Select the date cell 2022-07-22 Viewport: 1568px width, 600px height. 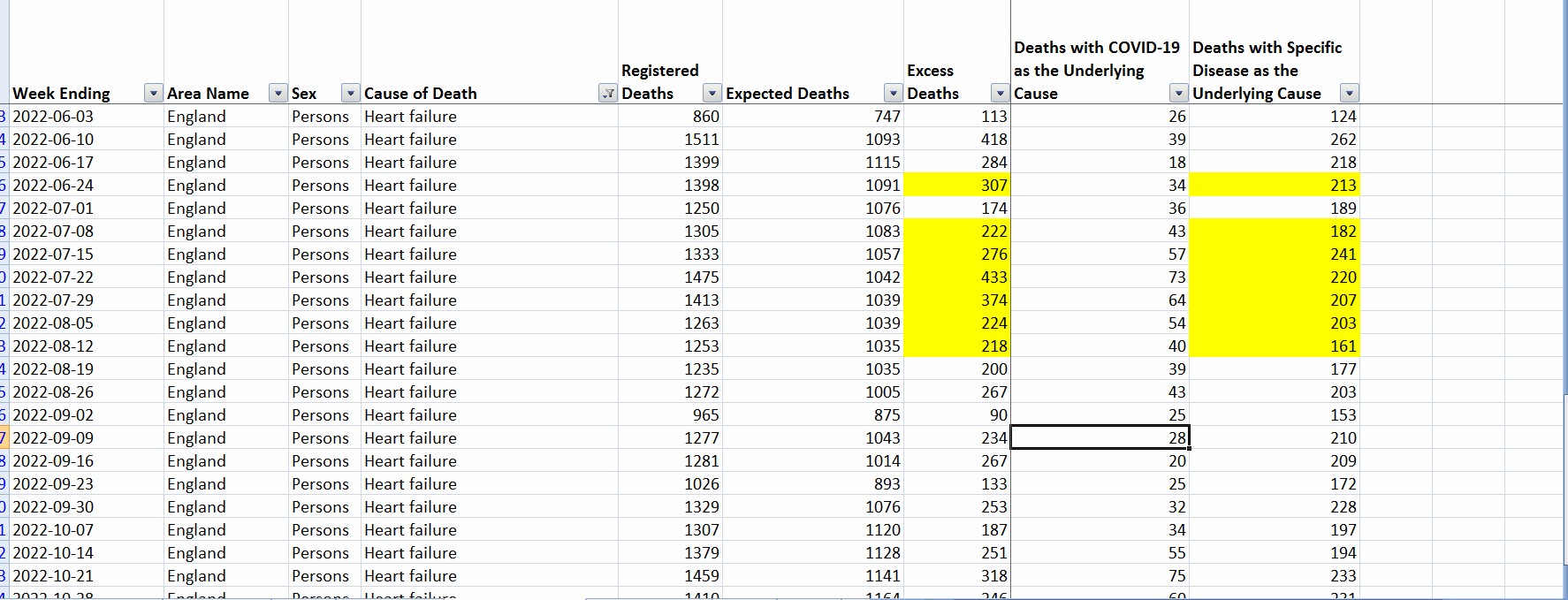[87, 277]
